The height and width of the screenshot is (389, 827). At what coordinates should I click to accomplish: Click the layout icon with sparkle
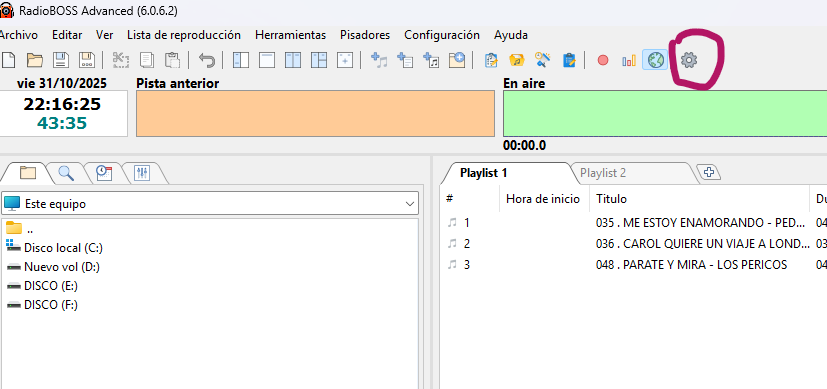tap(344, 60)
